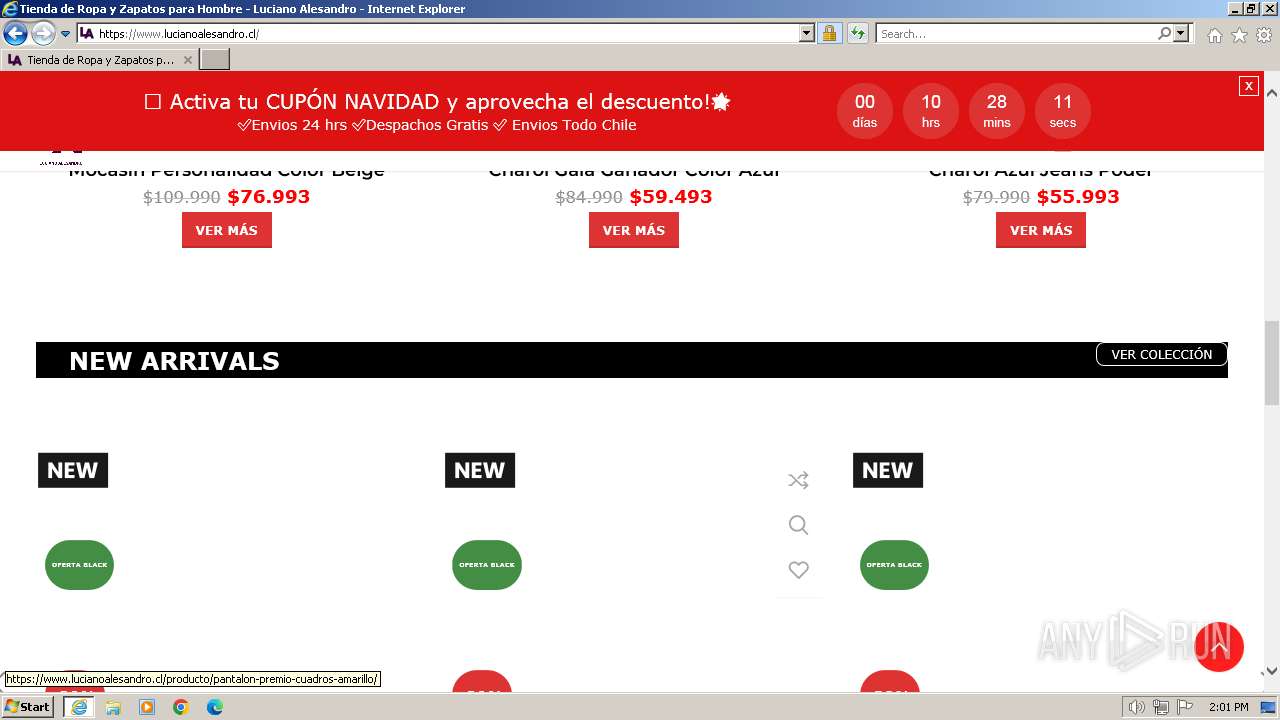
Task: Click the hrs countdown circle
Action: pyautogui.click(x=931, y=111)
